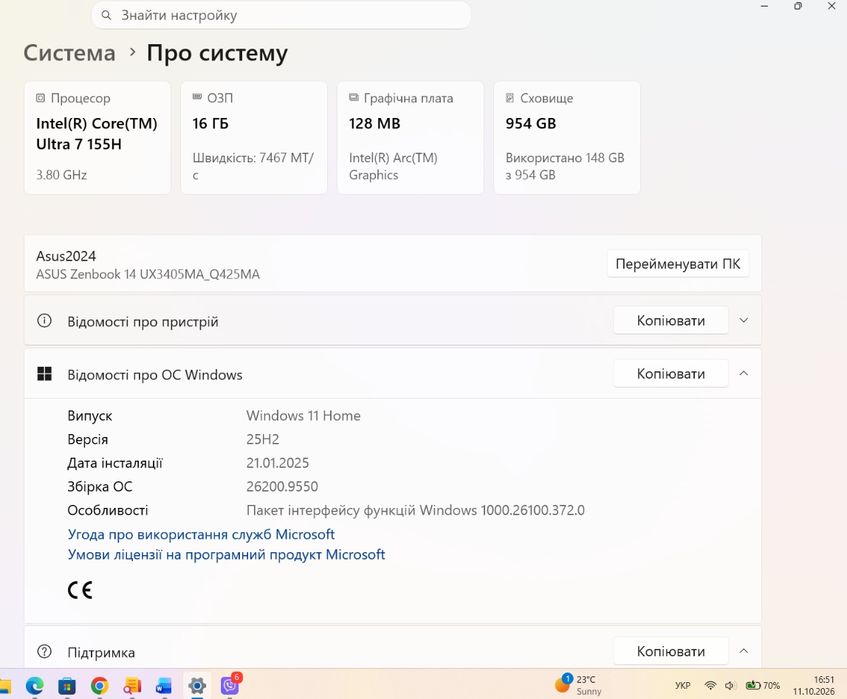Viewport: 847px width, 699px height.
Task: Click the Швидкість: 7467 MT/с text
Action: [253, 166]
